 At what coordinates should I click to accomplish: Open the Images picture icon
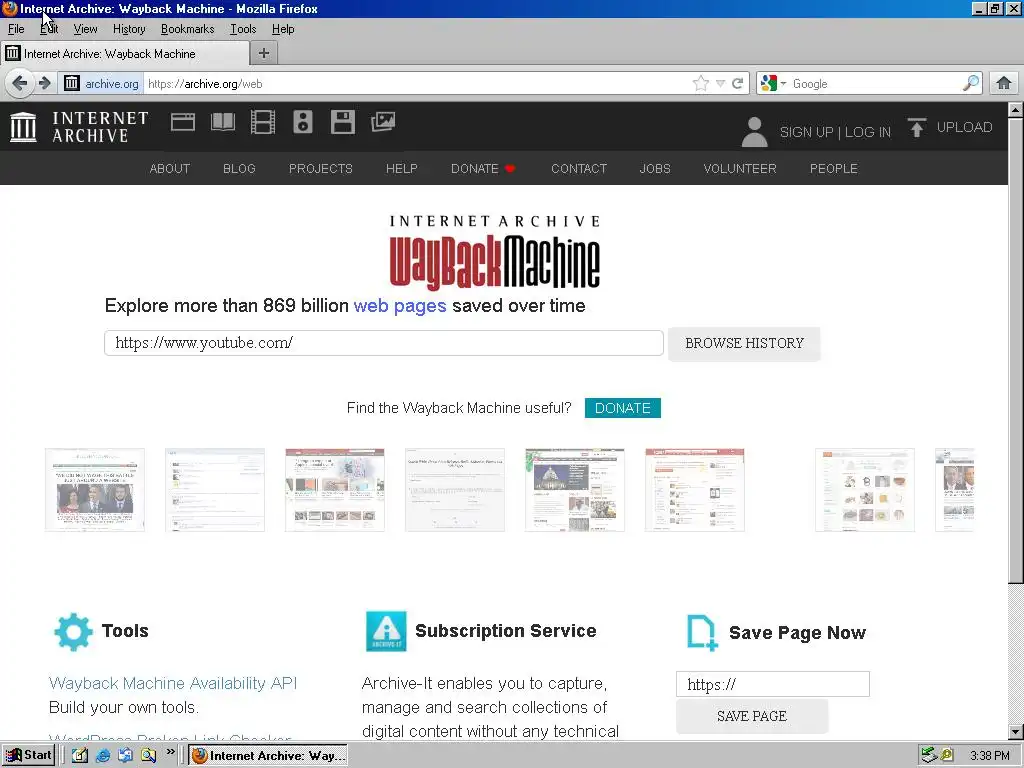pyautogui.click(x=383, y=122)
